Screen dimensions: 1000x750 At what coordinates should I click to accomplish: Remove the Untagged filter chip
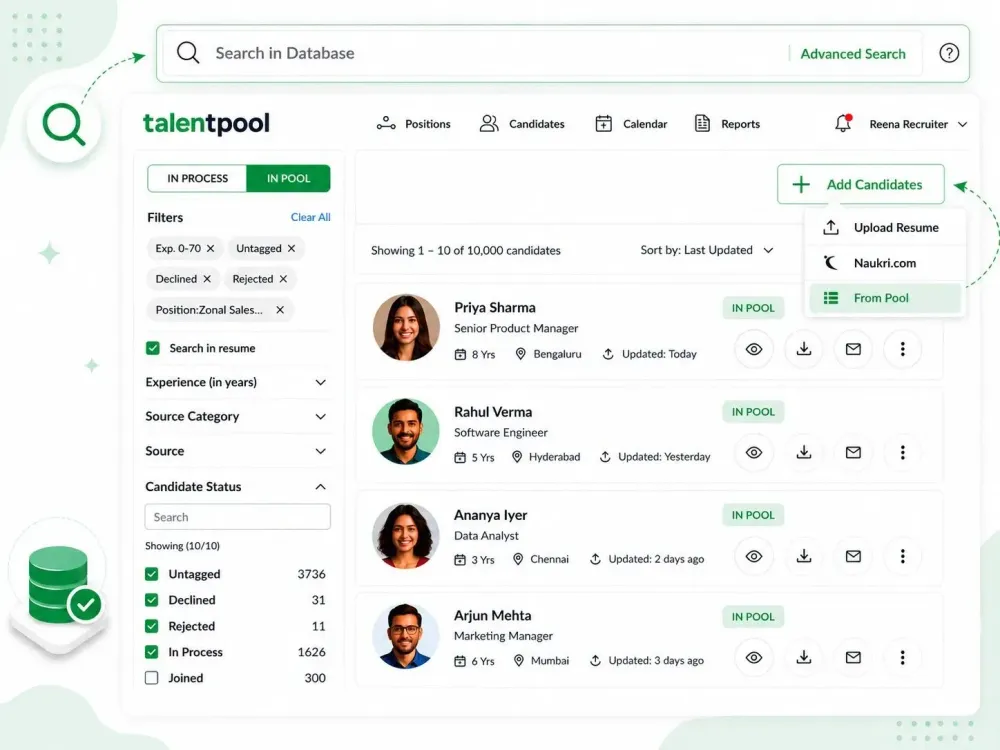(x=291, y=248)
